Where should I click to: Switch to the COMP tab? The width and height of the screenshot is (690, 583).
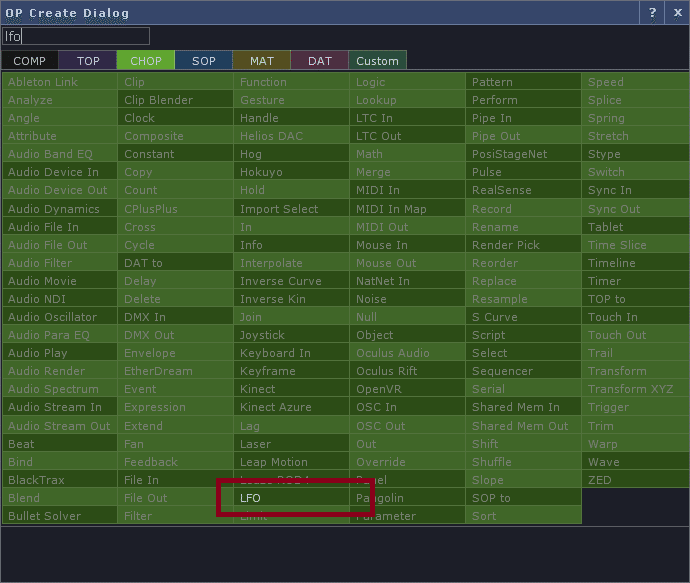pyautogui.click(x=29, y=61)
